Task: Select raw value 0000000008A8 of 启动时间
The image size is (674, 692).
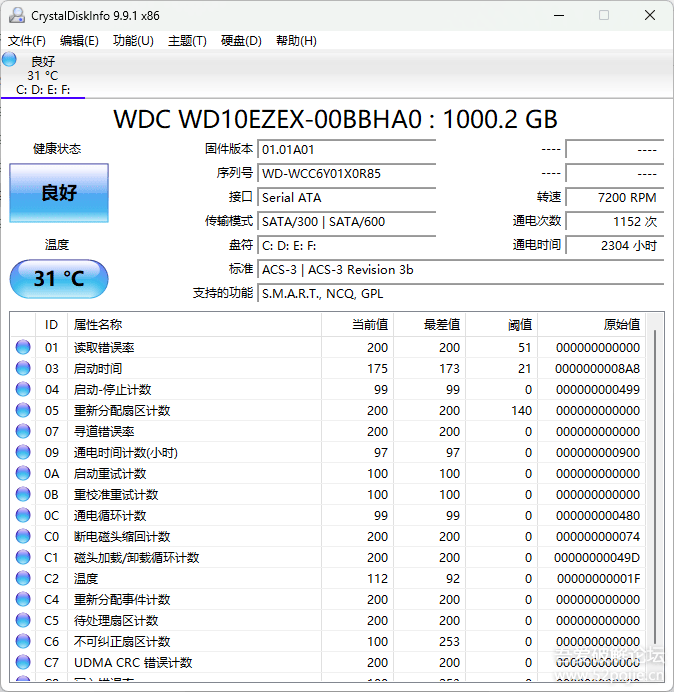Action: (597, 369)
